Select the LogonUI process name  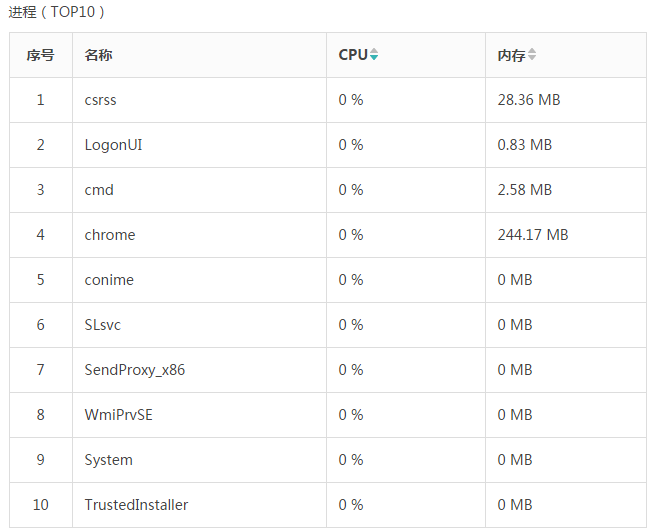tap(113, 145)
